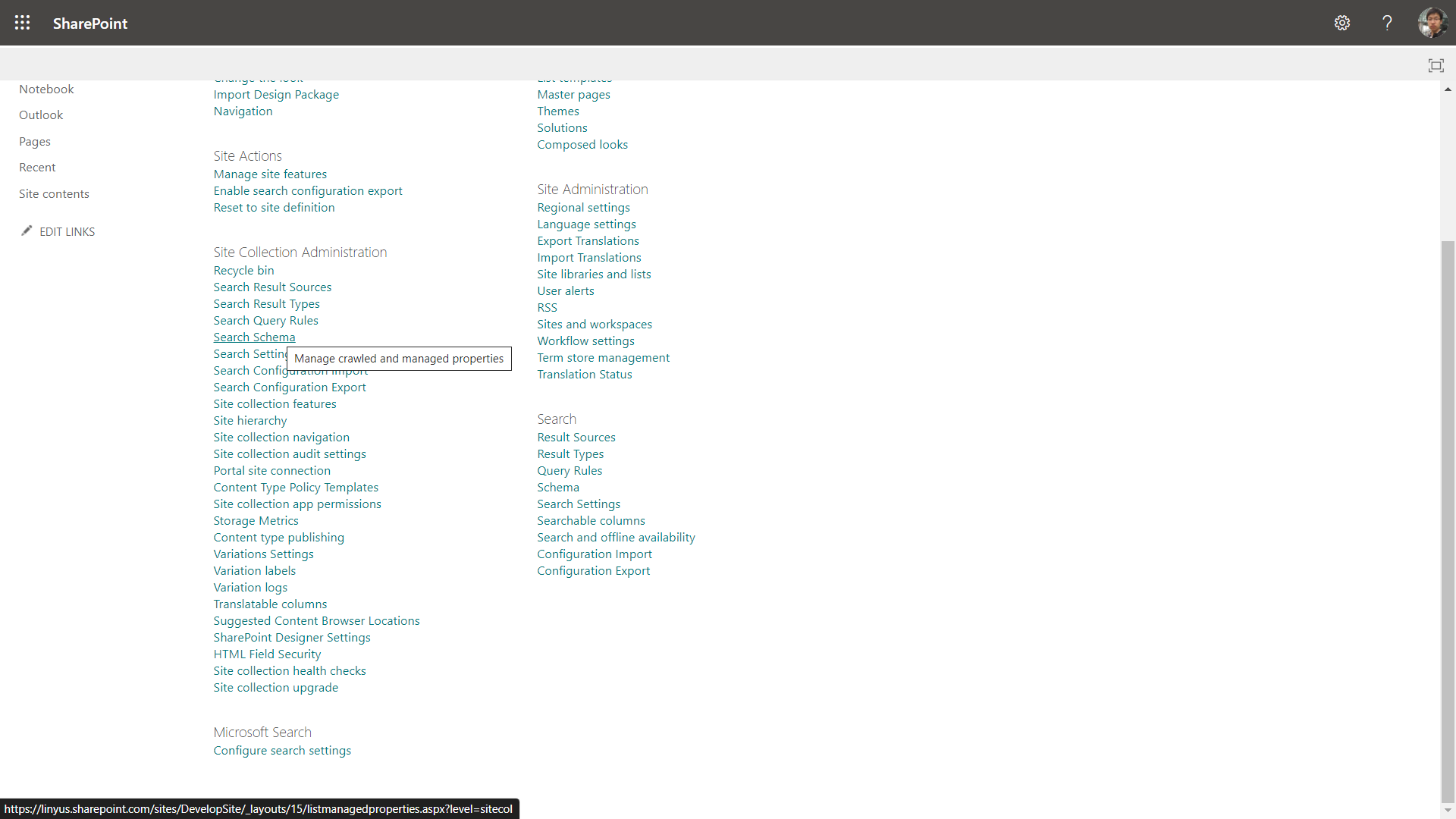Open the Search Schema link
The image size is (1456, 819).
(254, 337)
